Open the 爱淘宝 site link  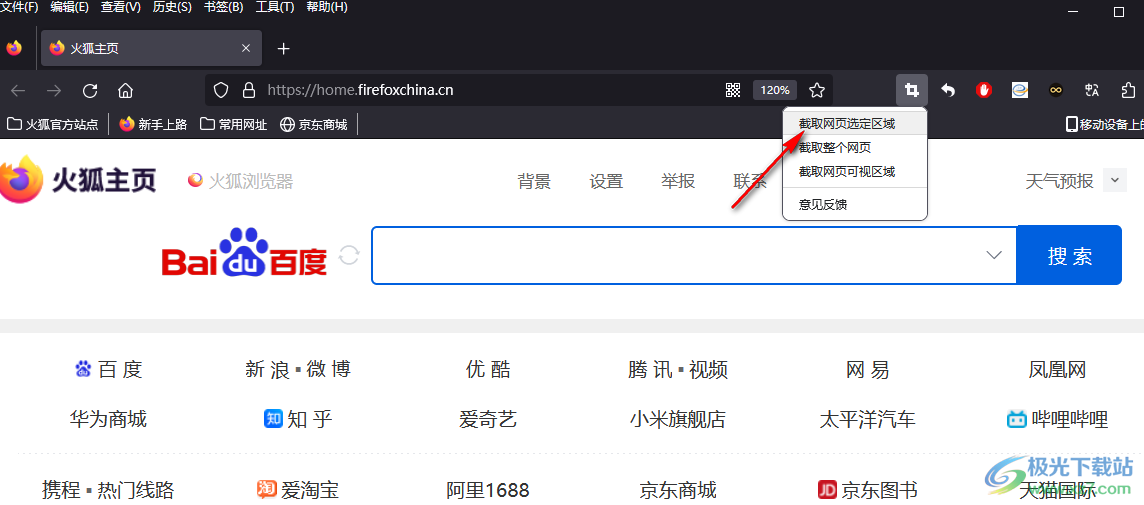[298, 489]
